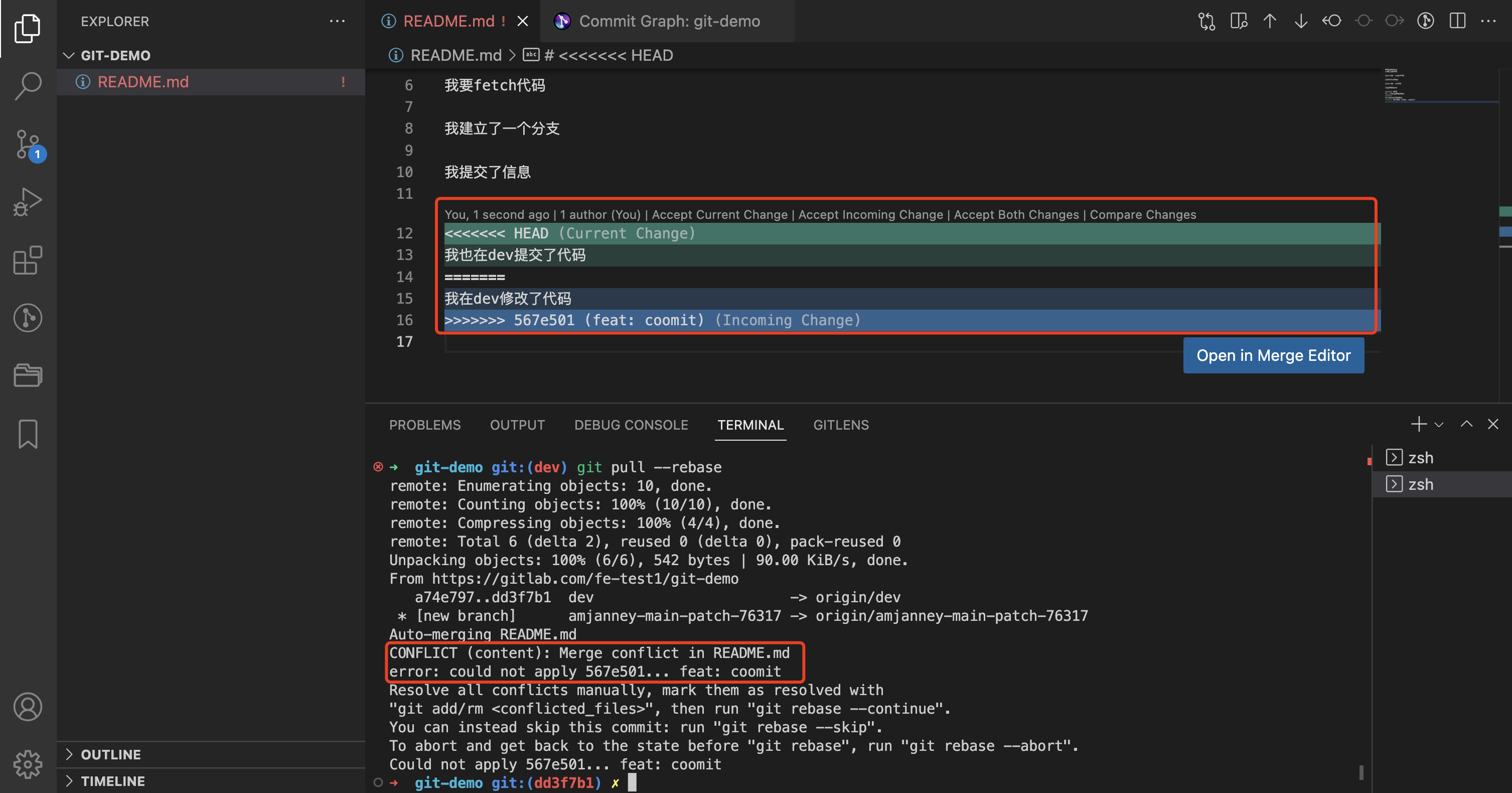Click the Manage settings gear icon
The height and width of the screenshot is (793, 1512).
tap(28, 763)
